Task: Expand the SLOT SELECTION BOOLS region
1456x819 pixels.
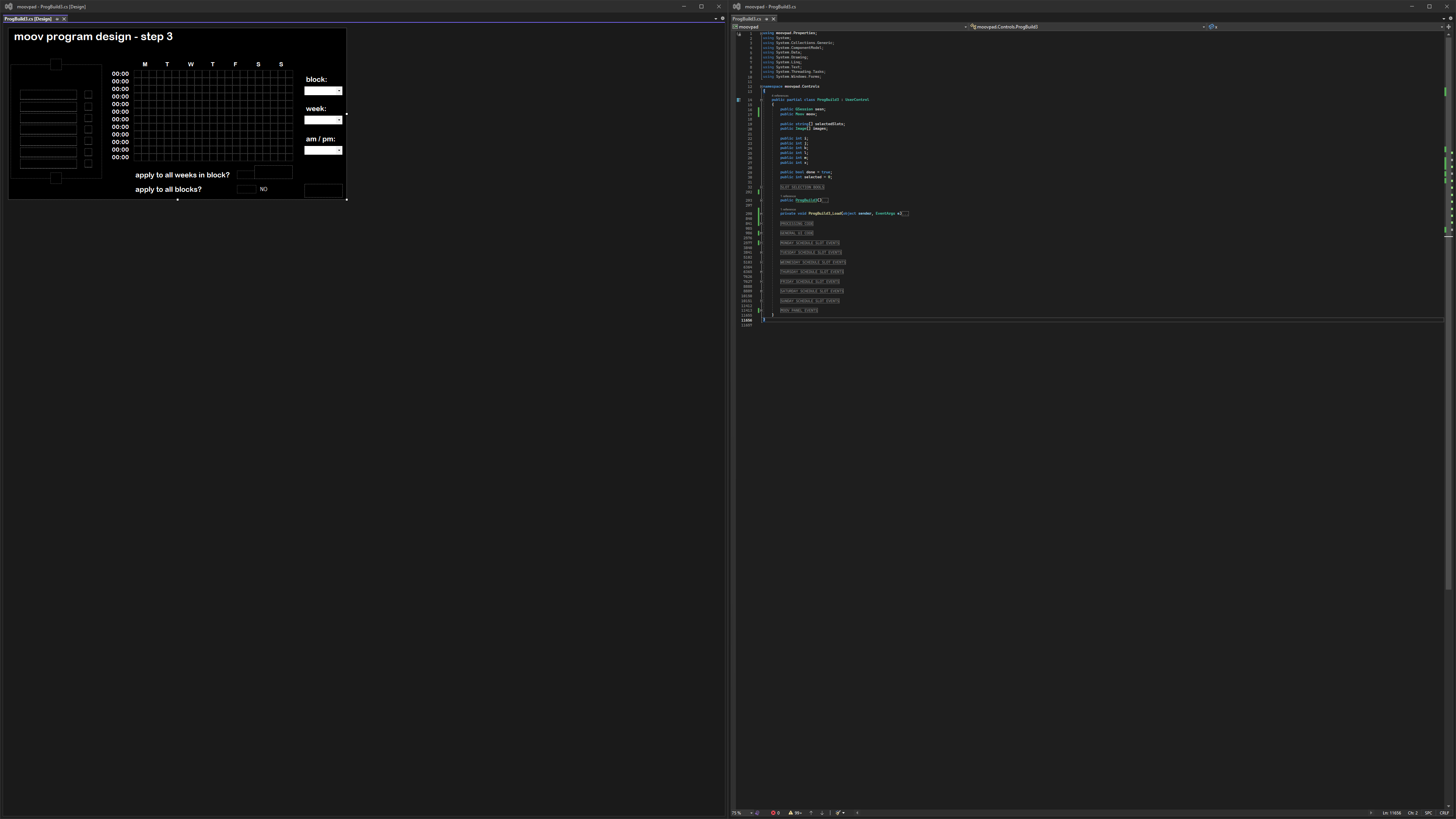Action: [x=761, y=187]
